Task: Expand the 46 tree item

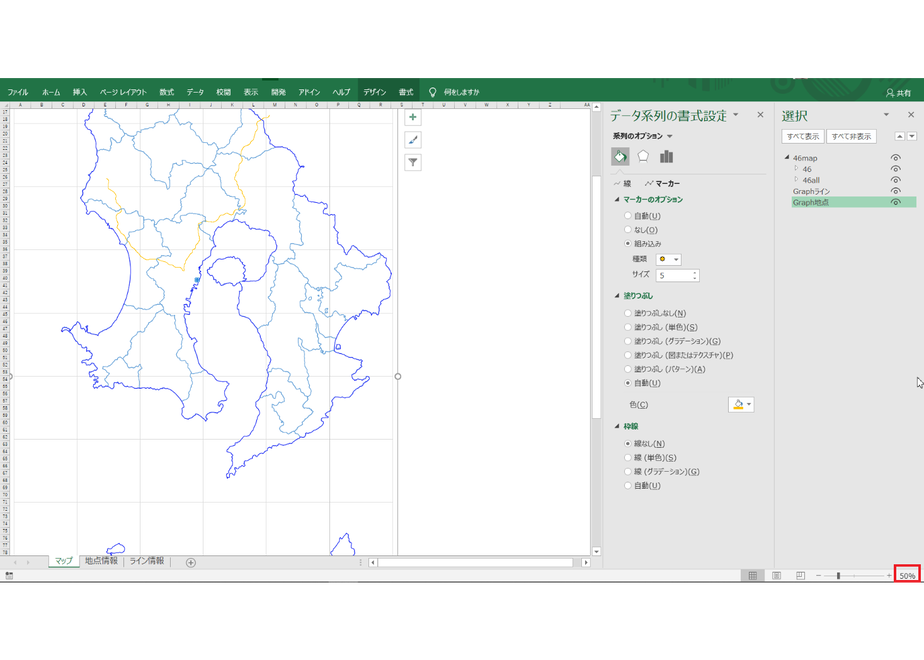Action: (796, 169)
